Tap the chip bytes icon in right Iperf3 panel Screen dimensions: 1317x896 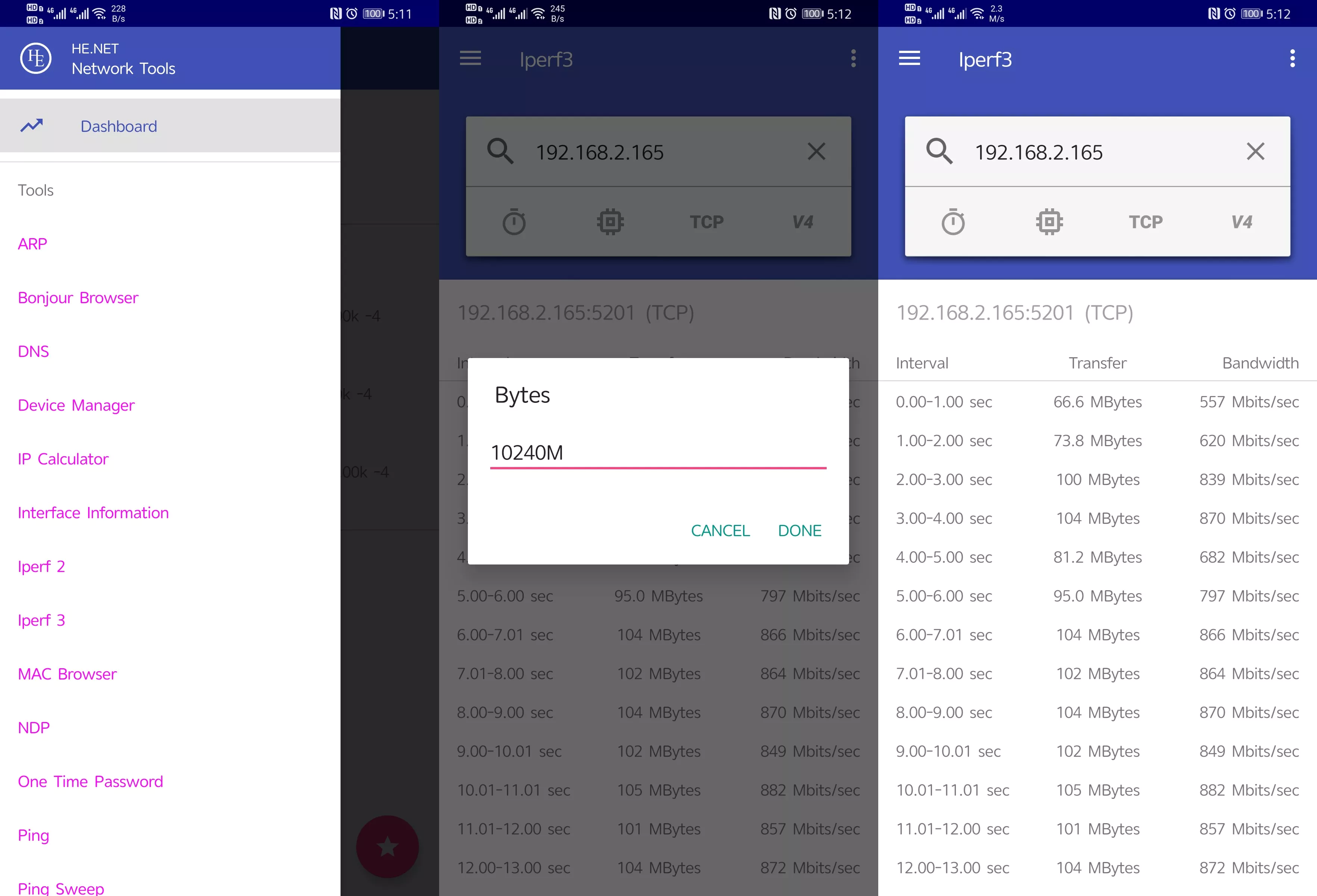point(1049,222)
